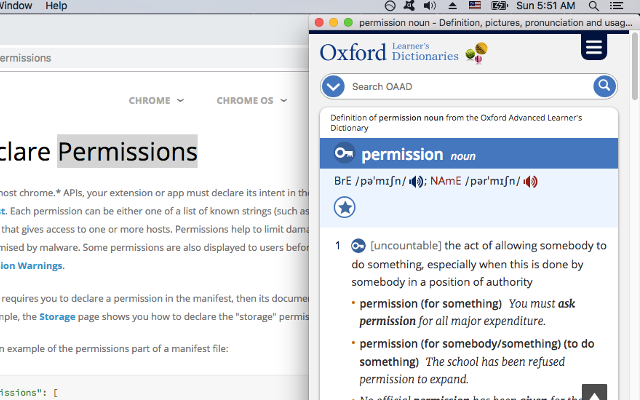Viewport: 640px width, 400px height.
Task: Click the antivirus-style icon in menu bar
Action: [x=409, y=6]
